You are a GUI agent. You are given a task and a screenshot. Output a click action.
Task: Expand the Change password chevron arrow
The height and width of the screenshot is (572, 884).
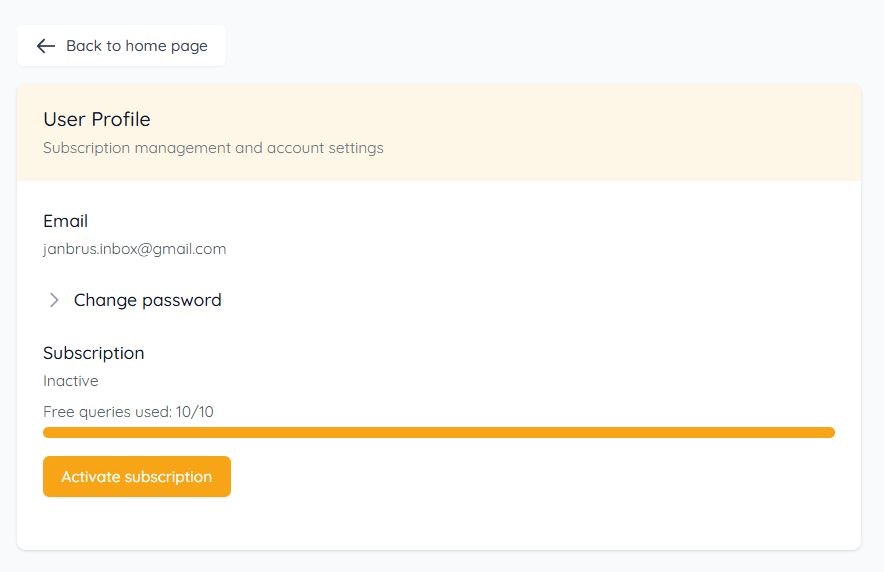tap(54, 300)
